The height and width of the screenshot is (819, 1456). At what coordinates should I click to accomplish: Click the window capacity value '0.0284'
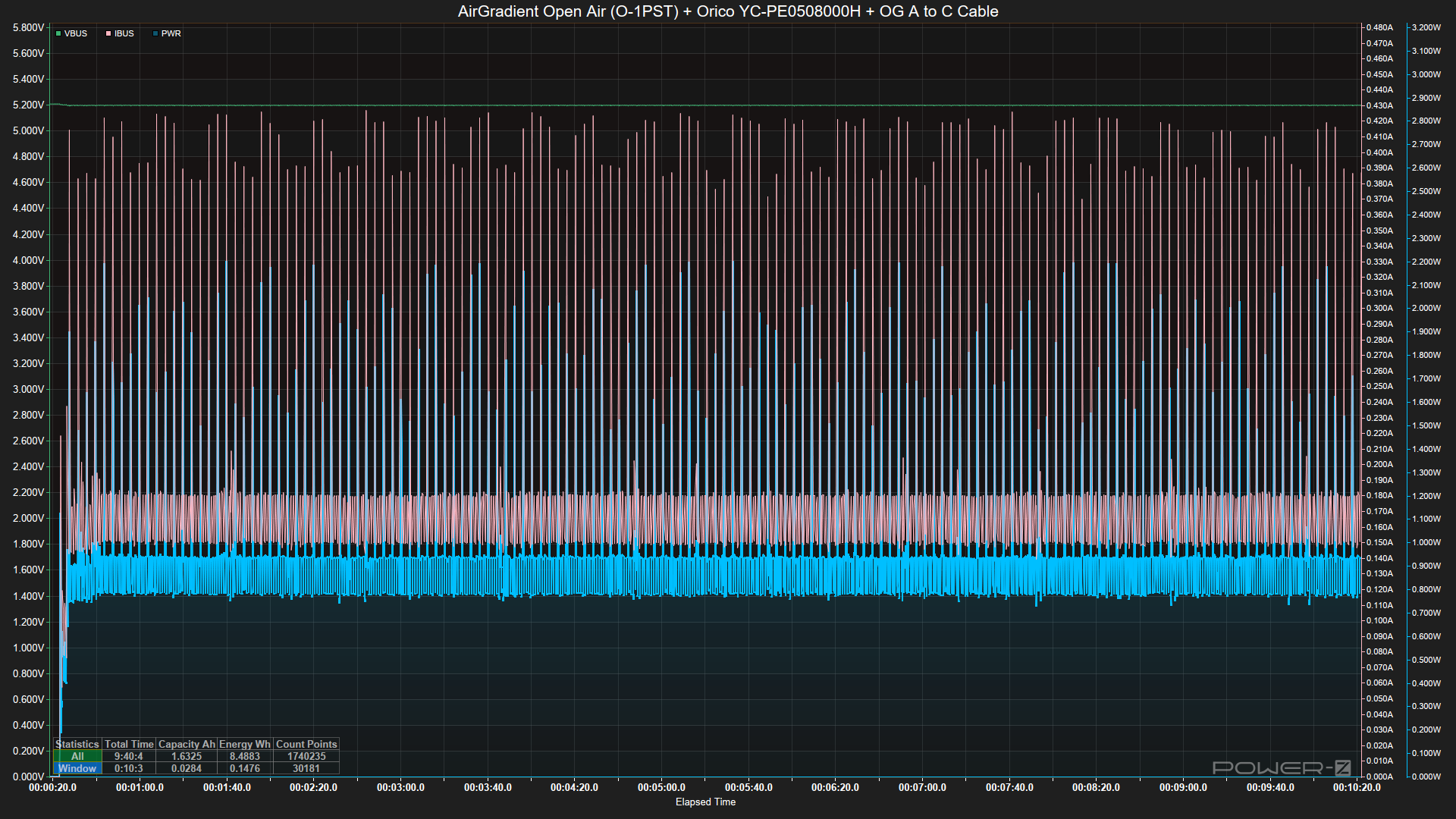tap(187, 768)
